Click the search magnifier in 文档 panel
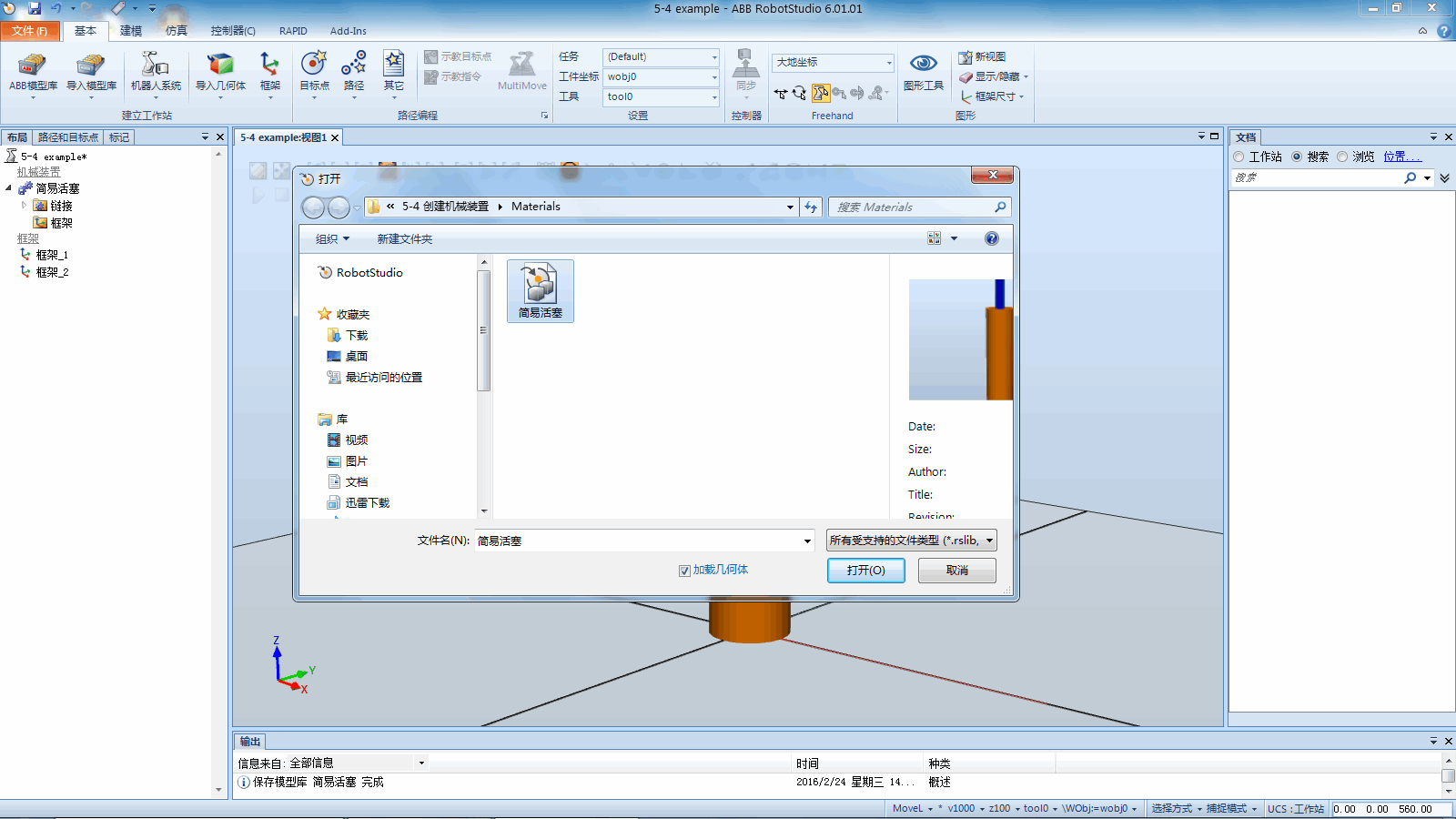 (1410, 177)
